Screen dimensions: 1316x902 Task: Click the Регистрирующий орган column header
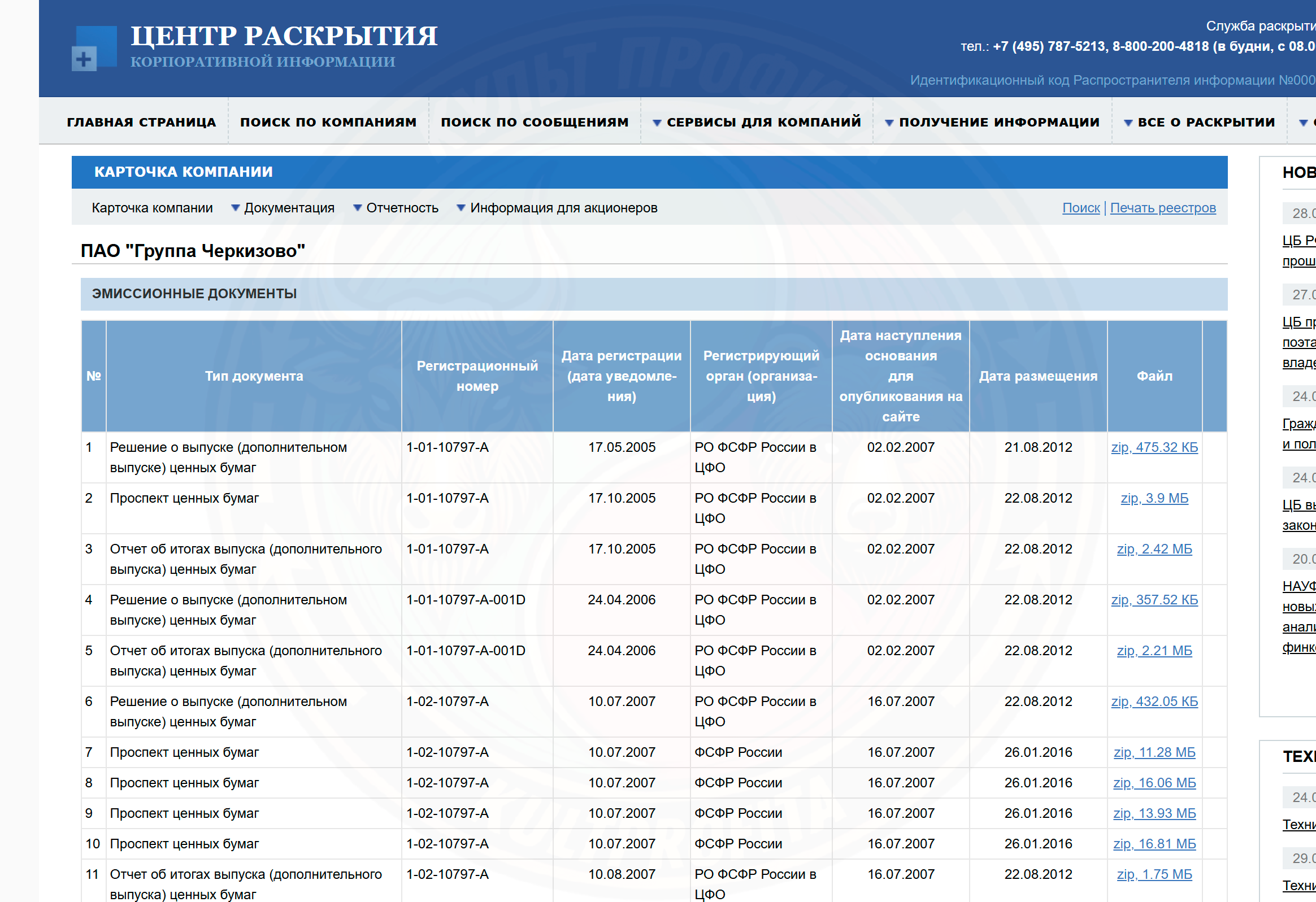[x=761, y=376]
